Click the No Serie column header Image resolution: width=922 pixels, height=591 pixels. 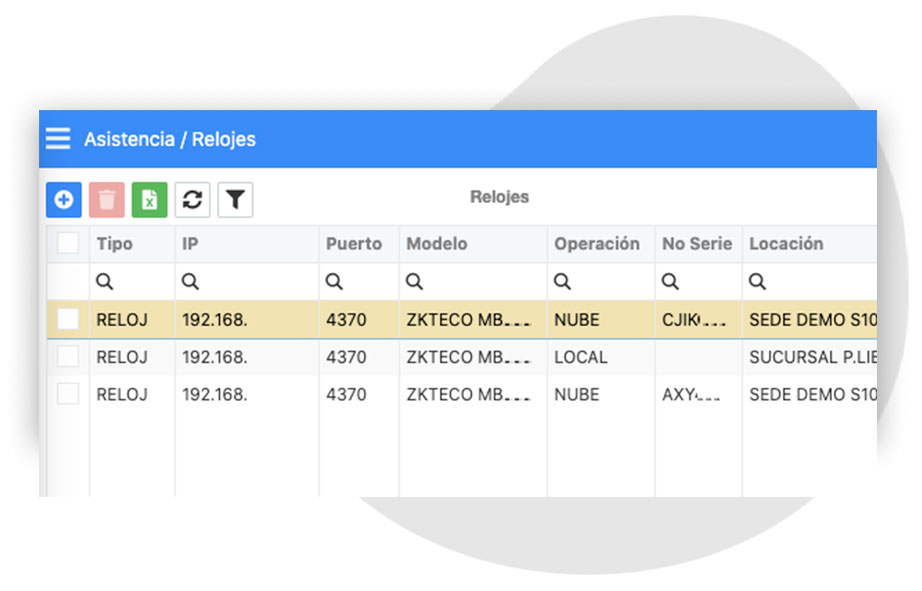pos(699,243)
